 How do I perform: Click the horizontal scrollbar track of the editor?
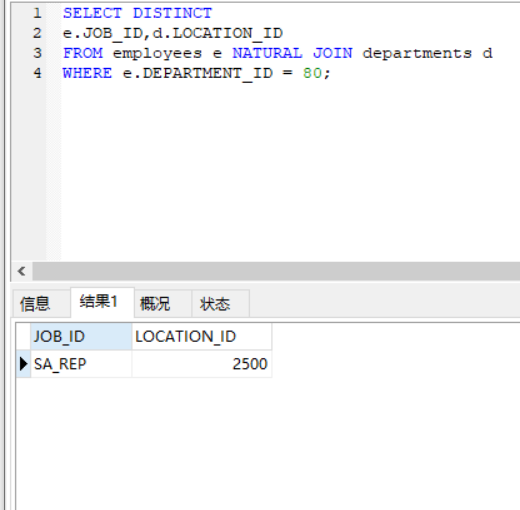pyautogui.click(x=276, y=271)
